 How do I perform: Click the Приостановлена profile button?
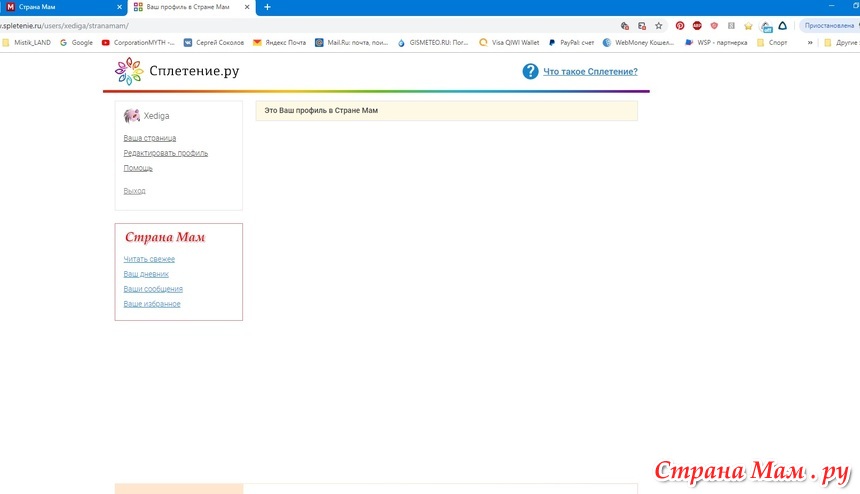pyautogui.click(x=829, y=26)
